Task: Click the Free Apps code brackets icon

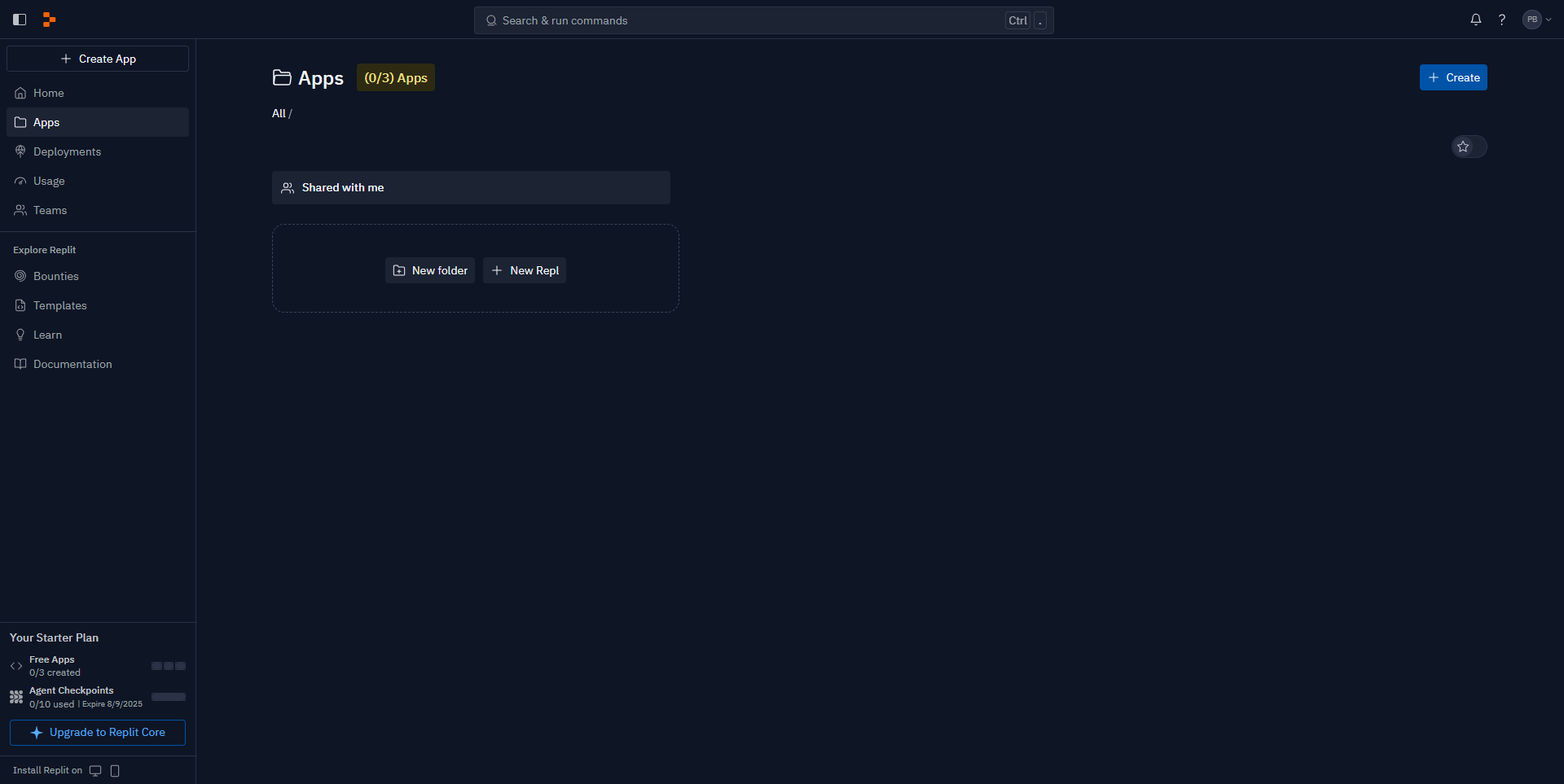Action: [16, 666]
